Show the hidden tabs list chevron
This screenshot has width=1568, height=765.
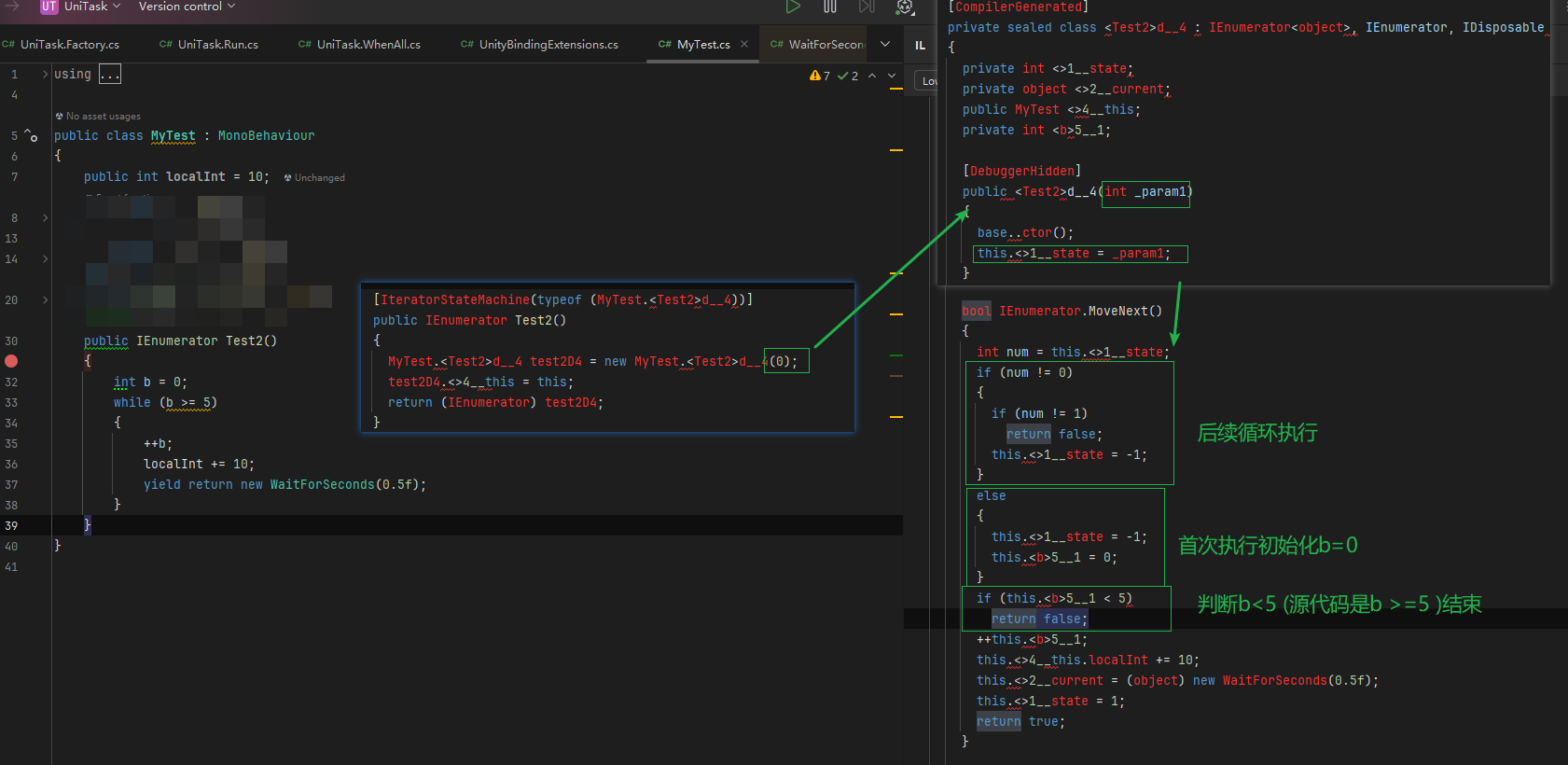885,44
